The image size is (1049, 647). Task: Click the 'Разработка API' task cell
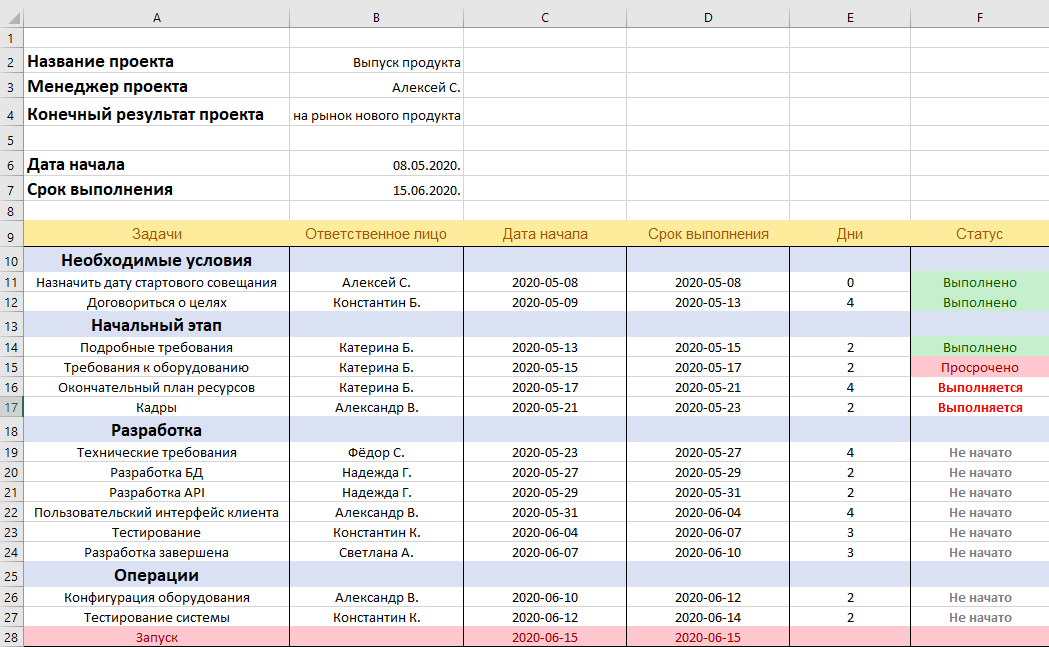point(157,492)
